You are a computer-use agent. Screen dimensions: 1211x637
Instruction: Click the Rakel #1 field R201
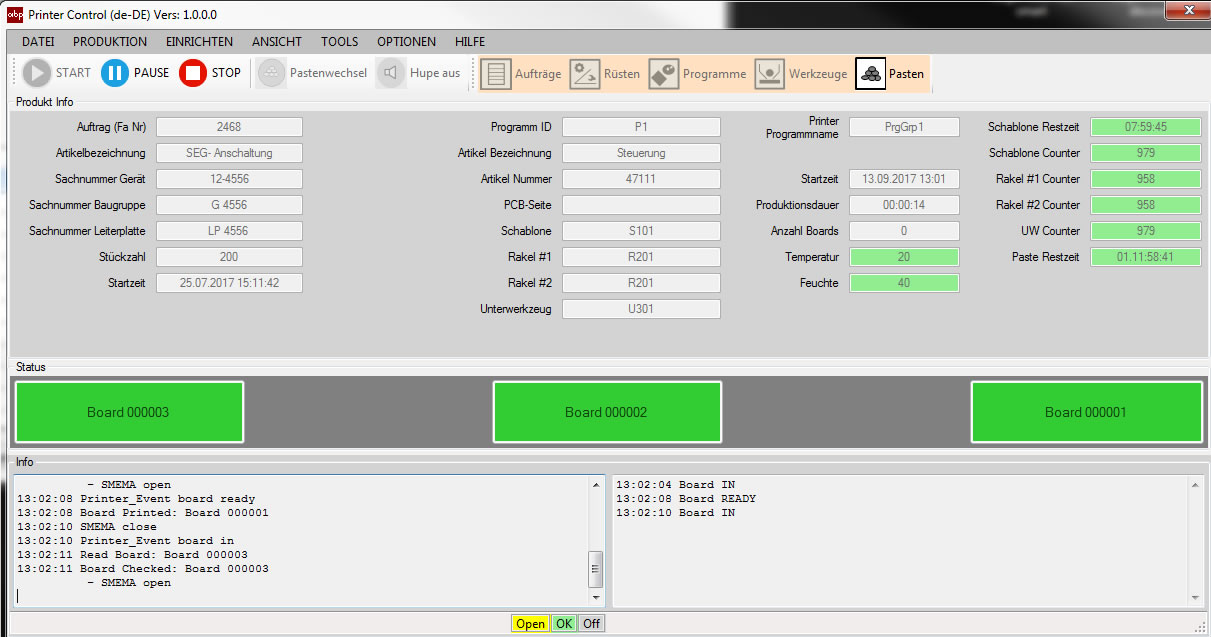(x=641, y=257)
